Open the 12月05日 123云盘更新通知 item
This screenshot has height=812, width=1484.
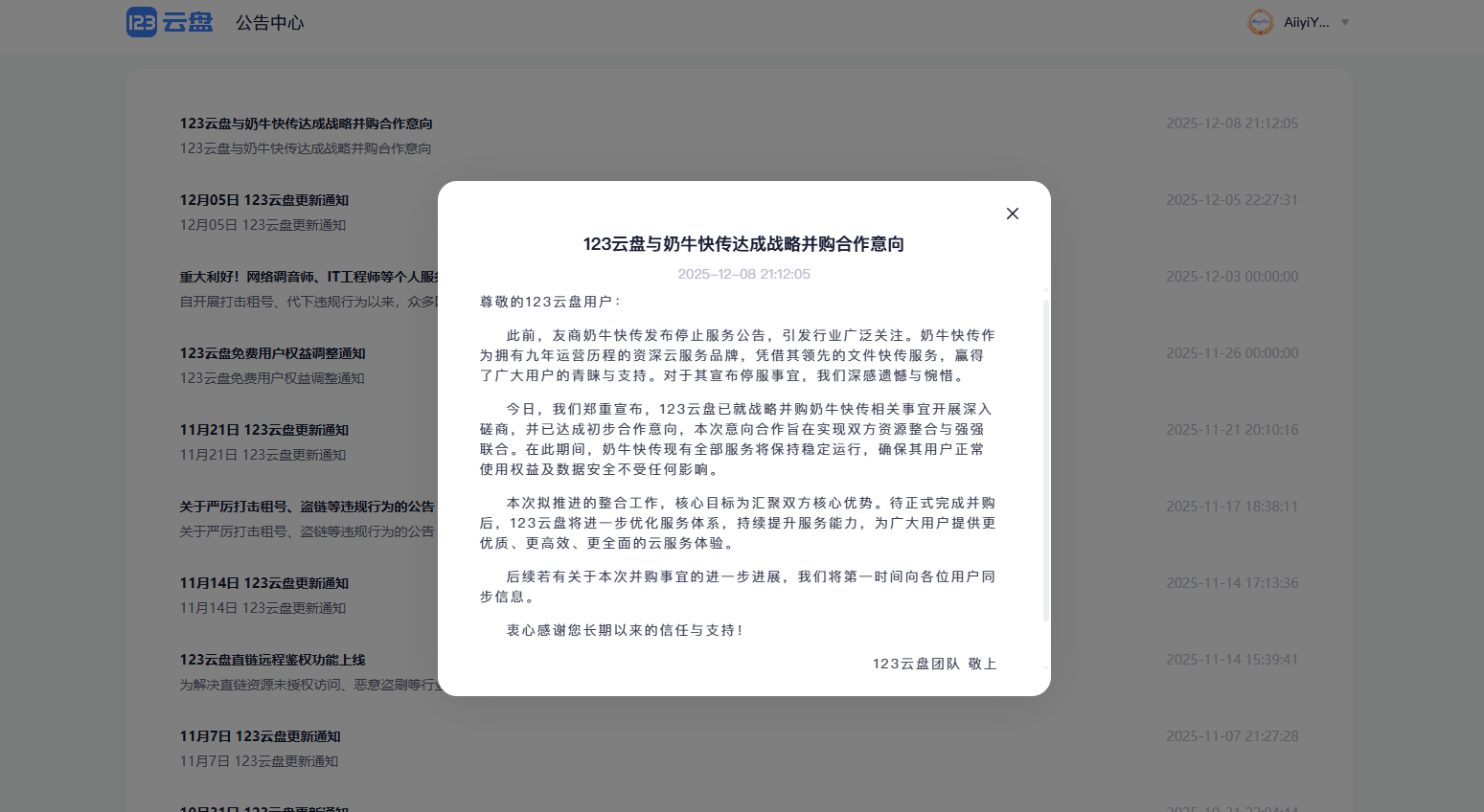(263, 200)
